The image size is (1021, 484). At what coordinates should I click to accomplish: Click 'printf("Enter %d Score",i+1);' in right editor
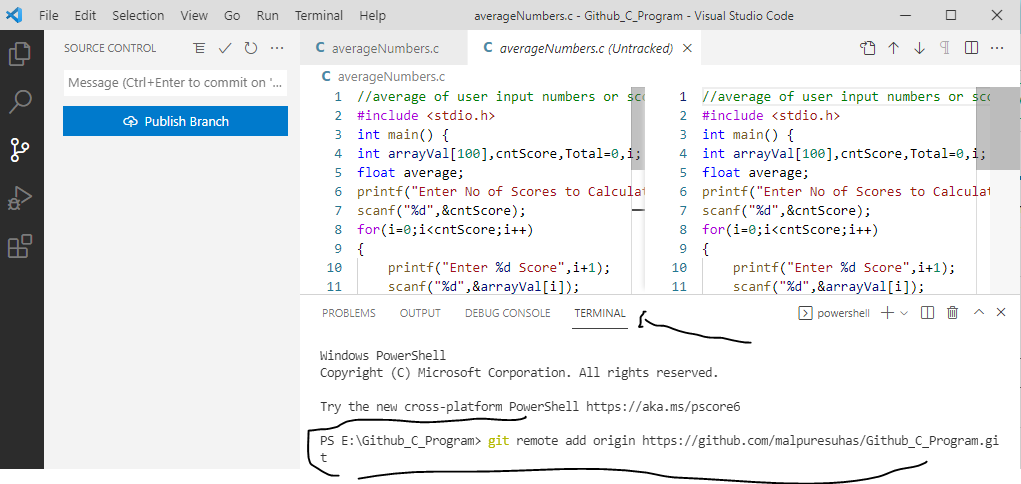click(x=844, y=268)
